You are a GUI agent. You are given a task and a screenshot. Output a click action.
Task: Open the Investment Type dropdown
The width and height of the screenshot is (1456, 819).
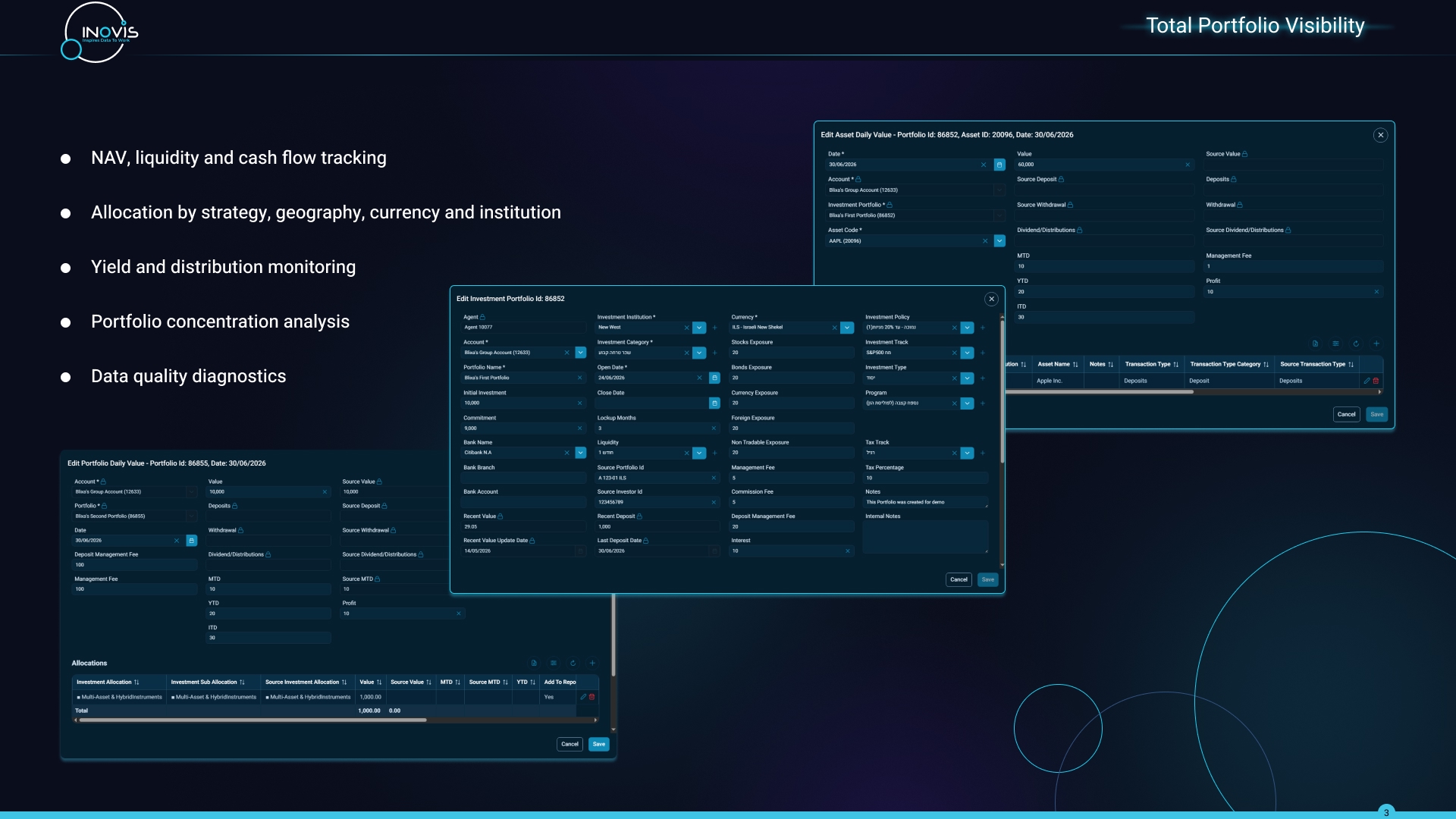[967, 378]
